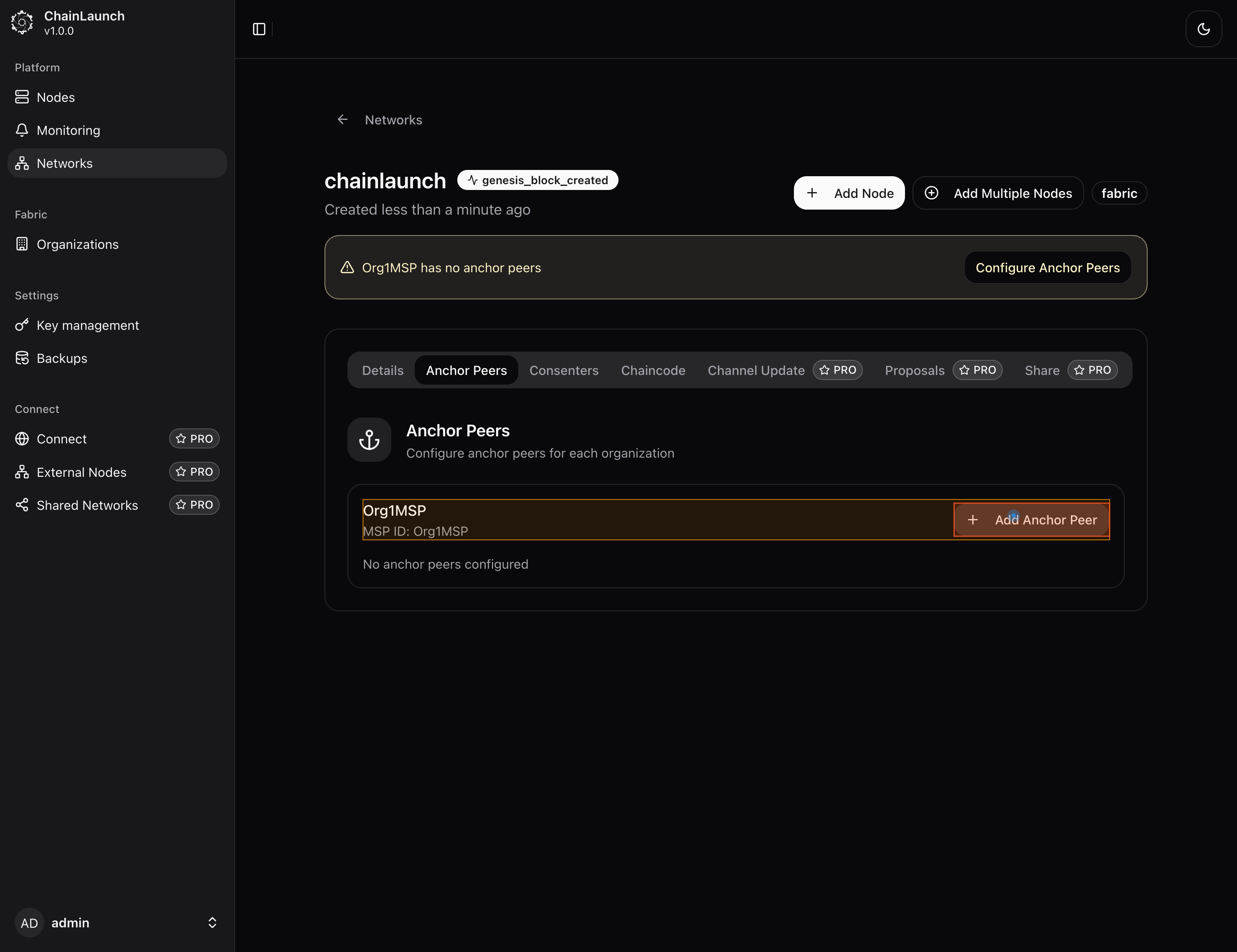Expand the admin user menu

(212, 922)
